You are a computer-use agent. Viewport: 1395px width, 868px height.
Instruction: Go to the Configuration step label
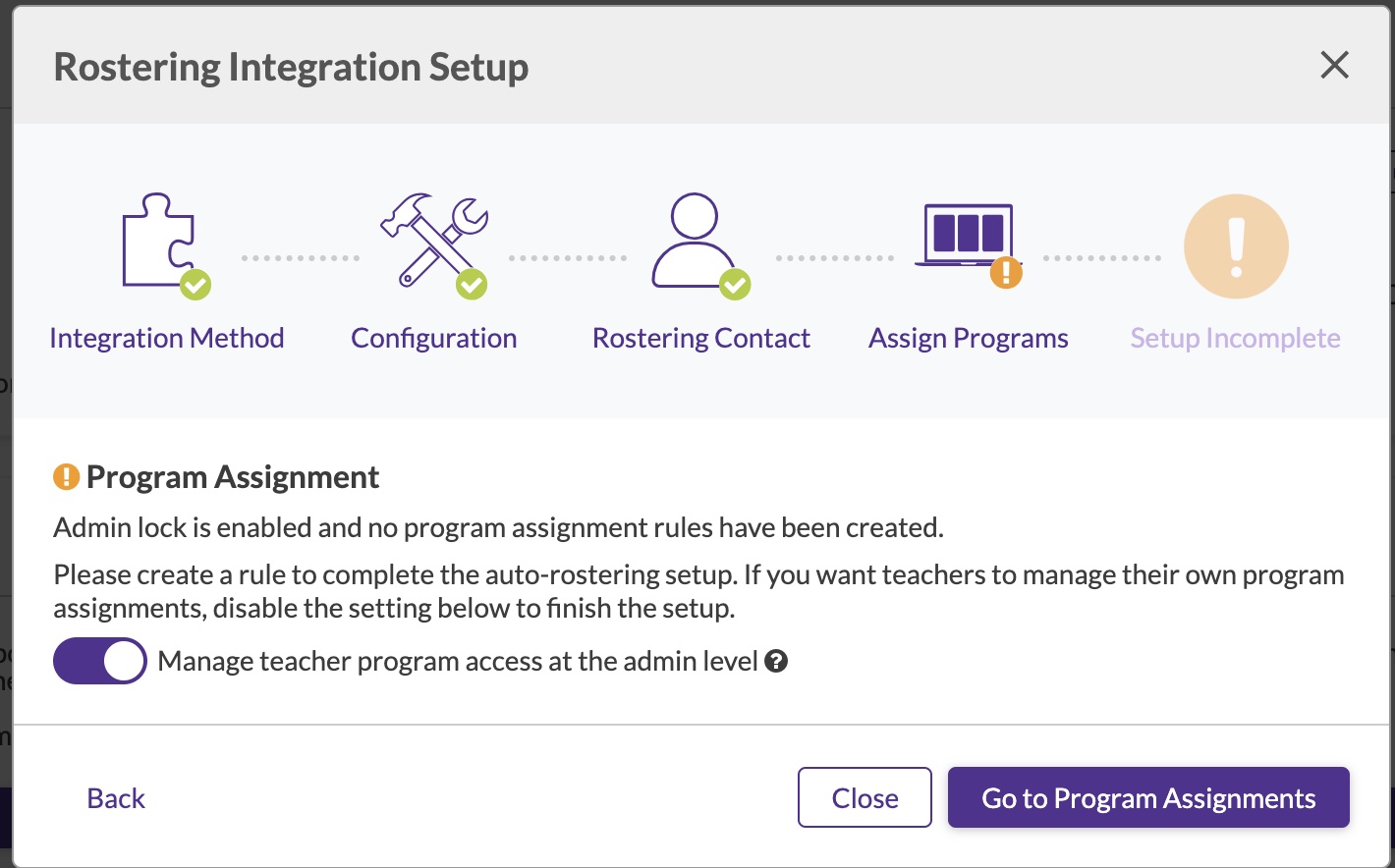click(x=434, y=339)
